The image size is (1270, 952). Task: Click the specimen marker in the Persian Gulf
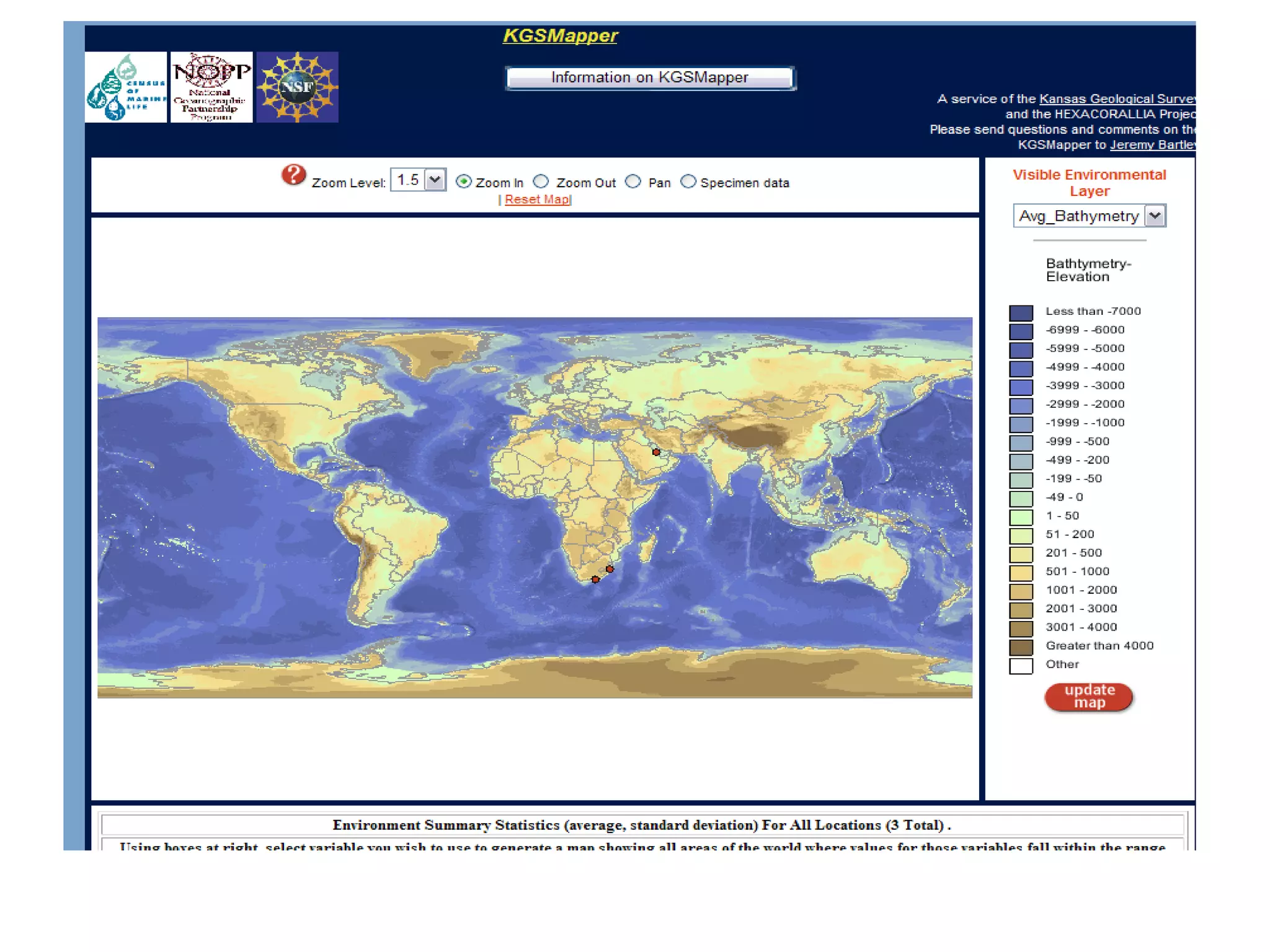coord(656,452)
